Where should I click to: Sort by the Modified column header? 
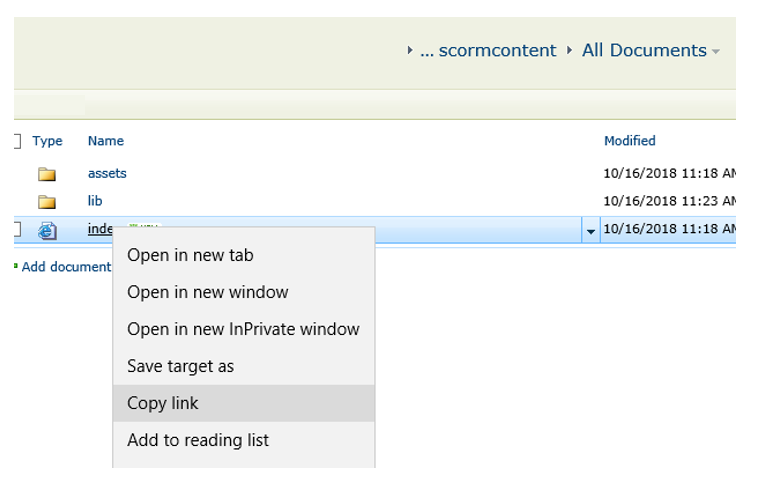tap(629, 141)
